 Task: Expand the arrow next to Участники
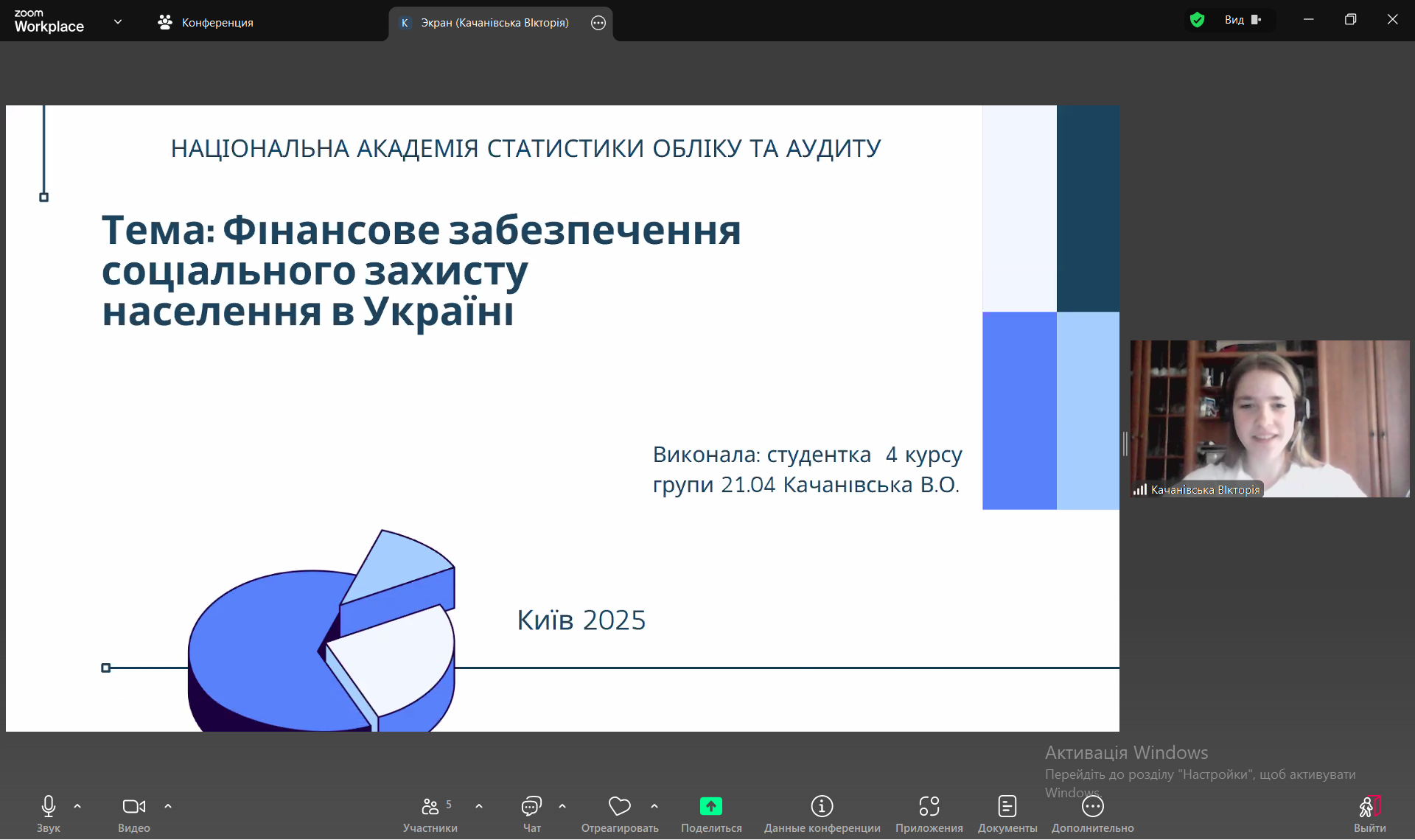479,806
